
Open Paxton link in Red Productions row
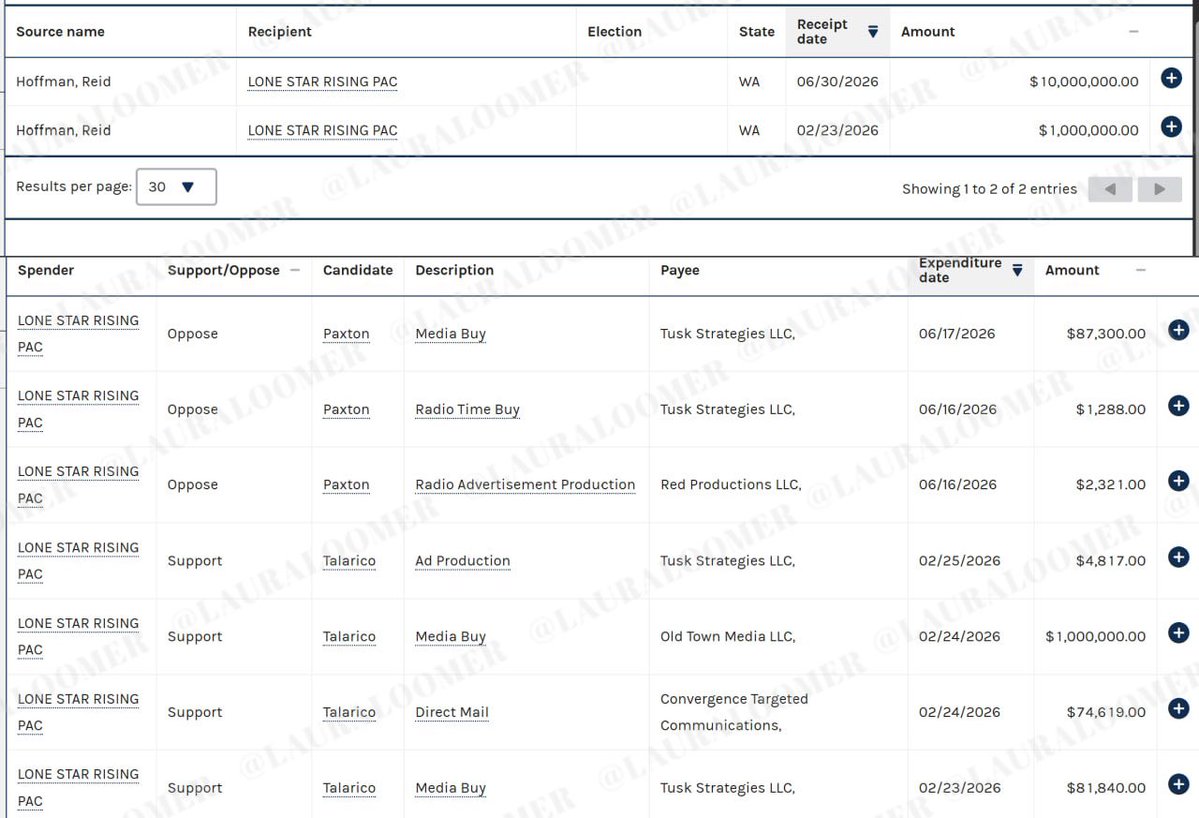(x=346, y=485)
